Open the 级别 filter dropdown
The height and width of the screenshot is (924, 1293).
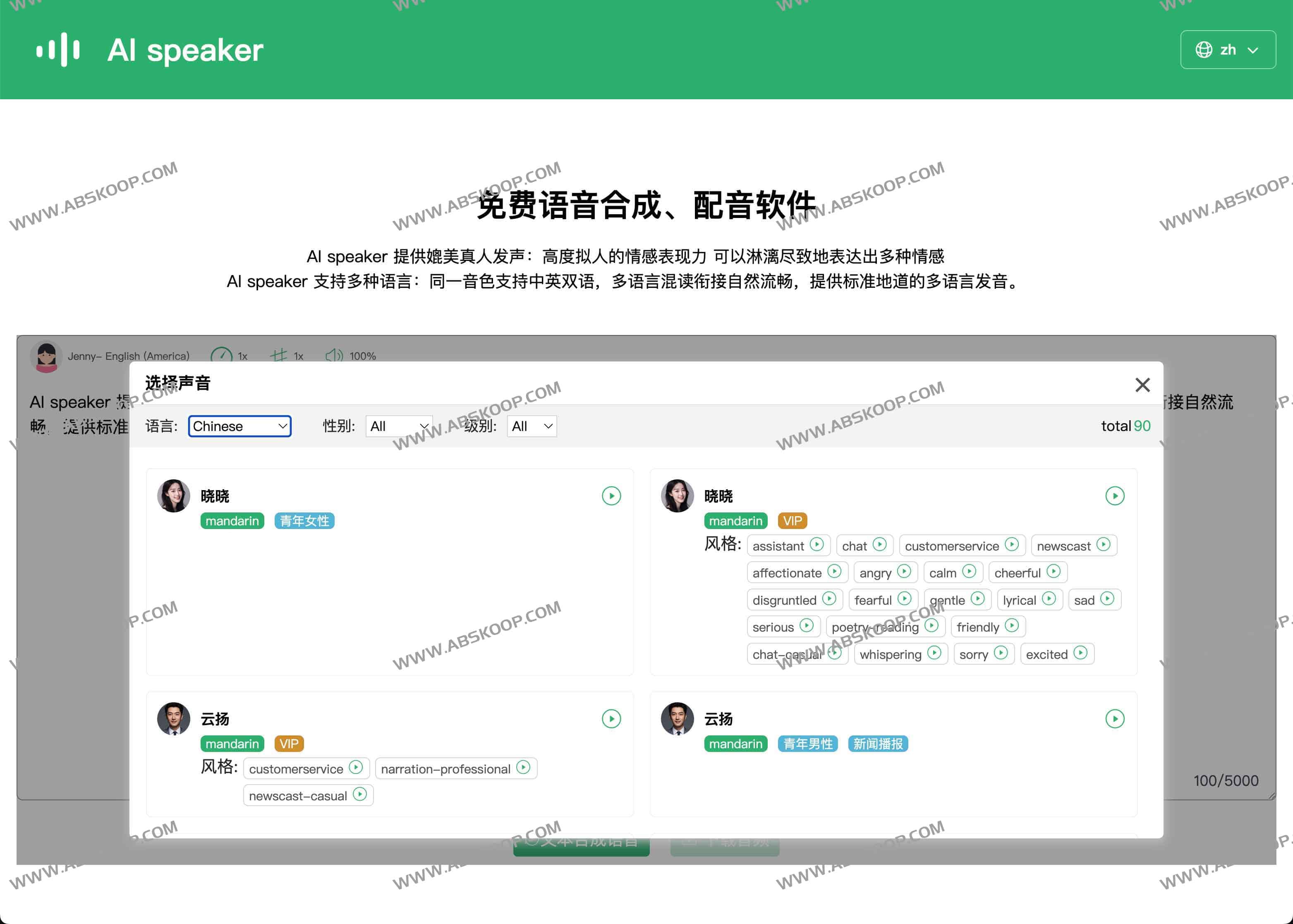click(532, 426)
